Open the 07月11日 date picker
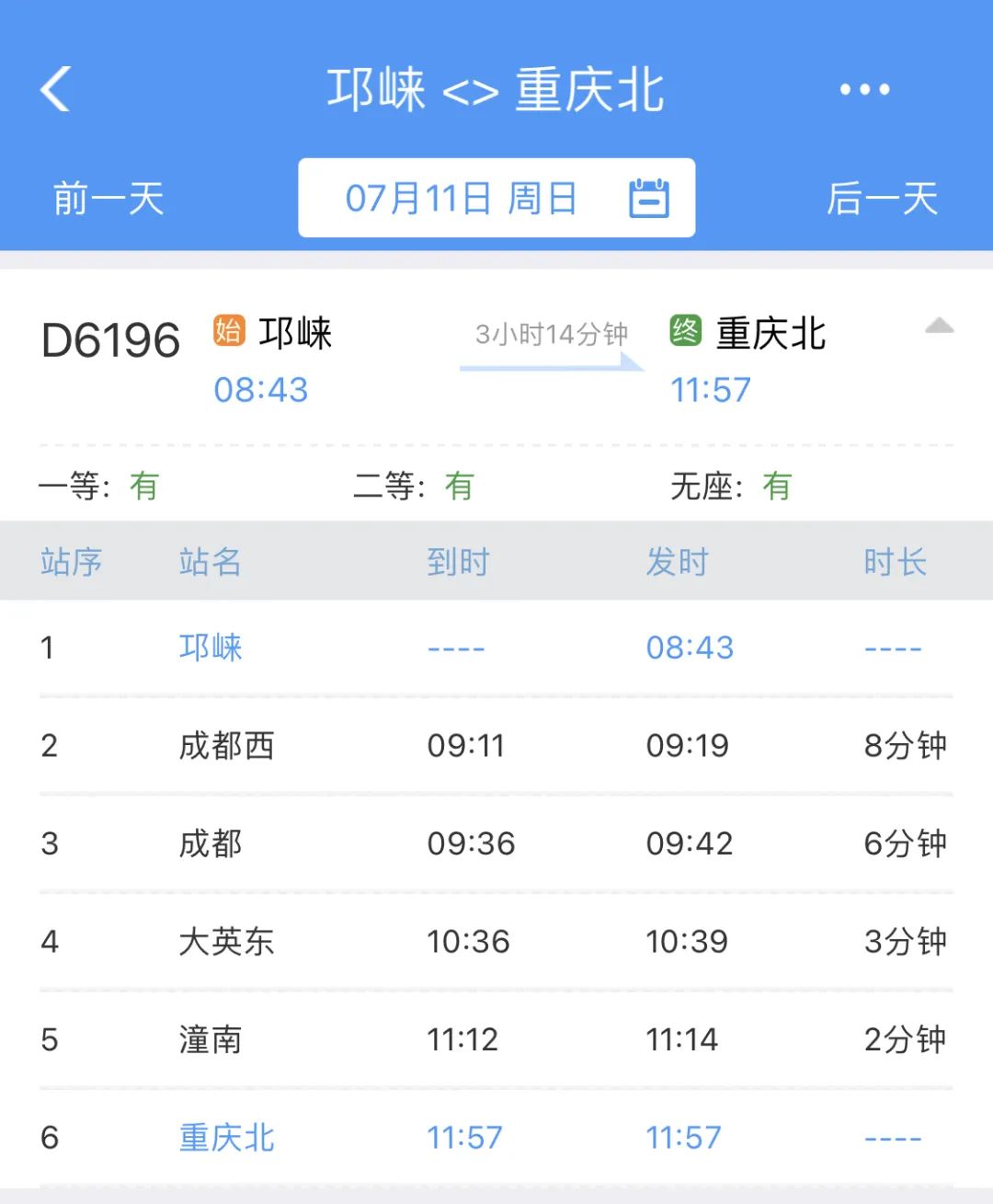This screenshot has width=993, height=1204. tap(462, 199)
